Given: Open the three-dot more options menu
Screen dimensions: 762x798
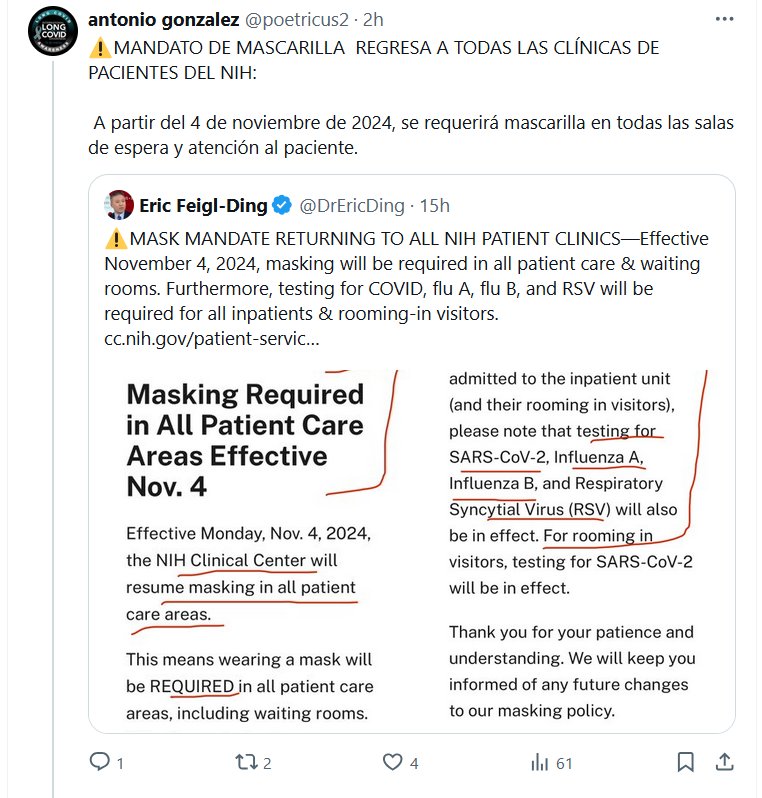Looking at the screenshot, I should click(x=727, y=20).
